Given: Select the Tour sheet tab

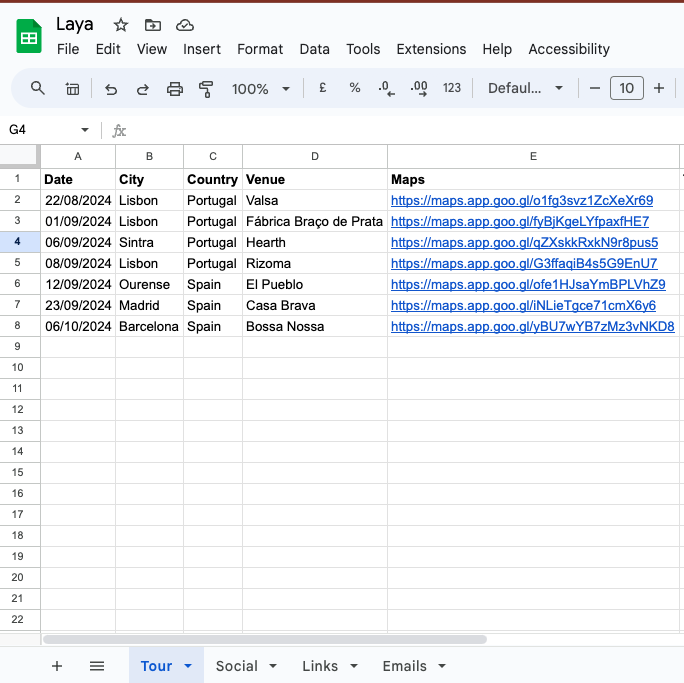Looking at the screenshot, I should tap(156, 666).
